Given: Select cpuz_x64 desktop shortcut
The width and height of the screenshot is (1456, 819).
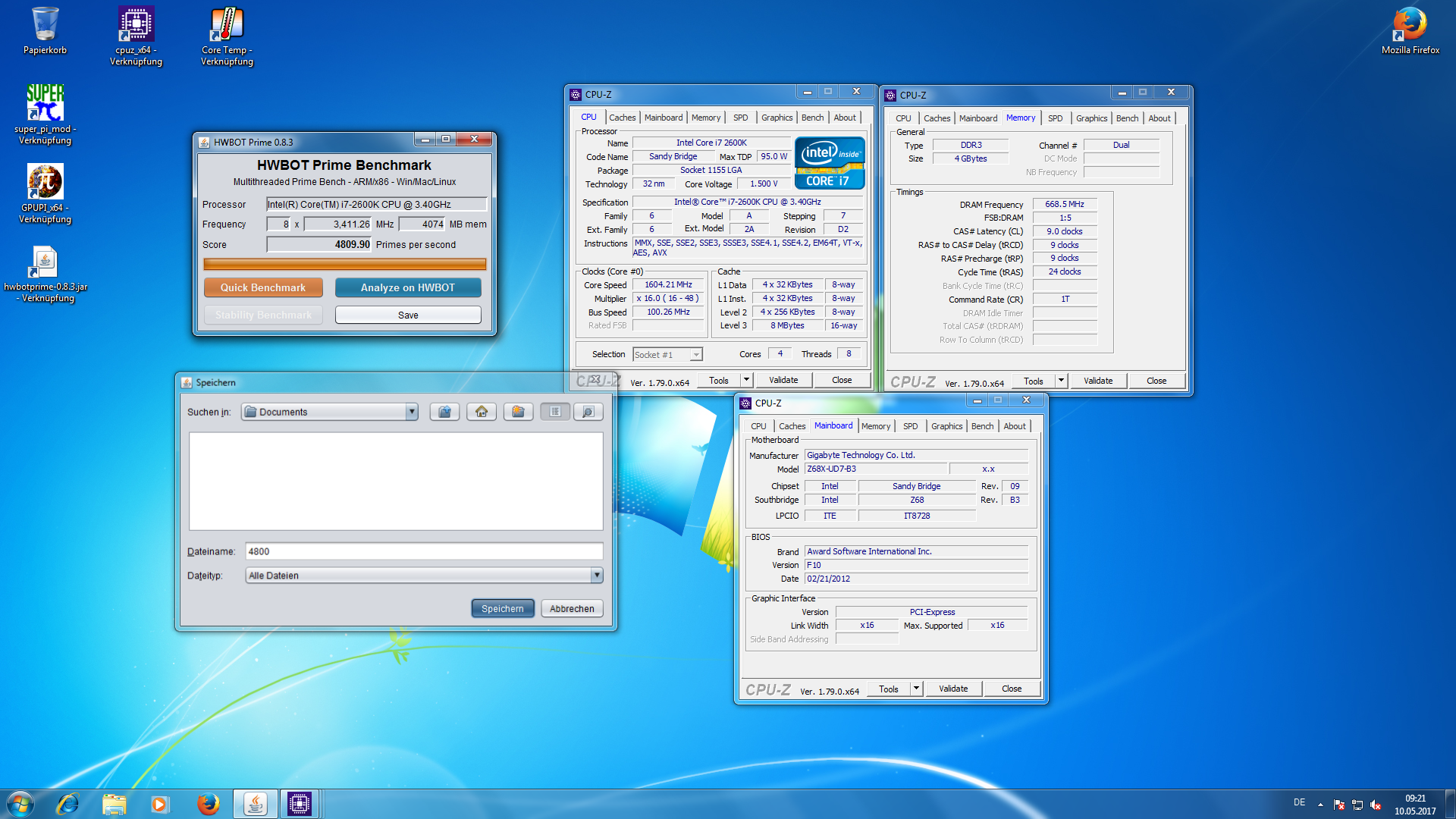Looking at the screenshot, I should (136, 36).
